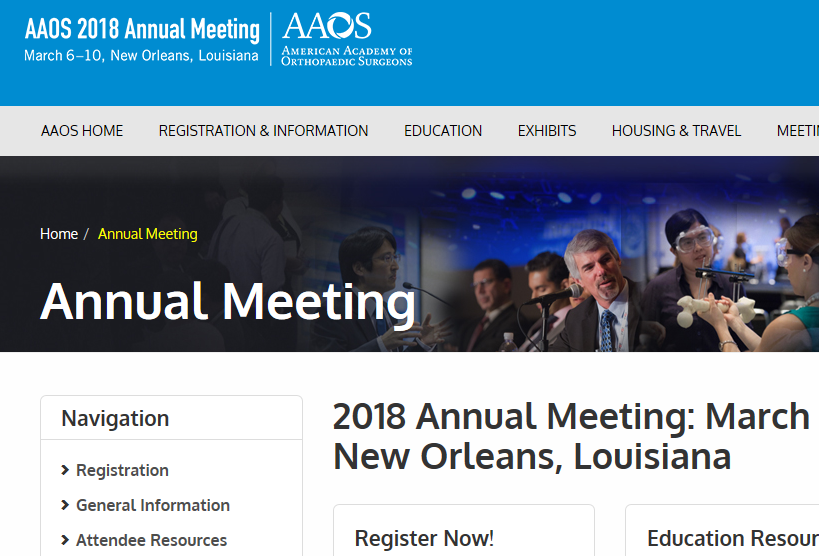Viewport: 819px width, 556px height.
Task: Expand the General Information chevron arrow
Action: 65,505
